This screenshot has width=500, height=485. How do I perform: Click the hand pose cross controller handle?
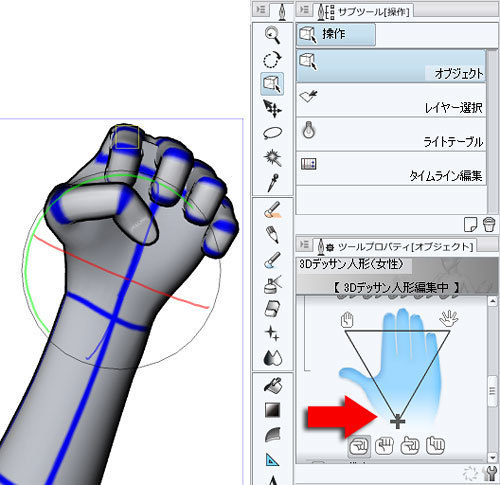pos(397,421)
